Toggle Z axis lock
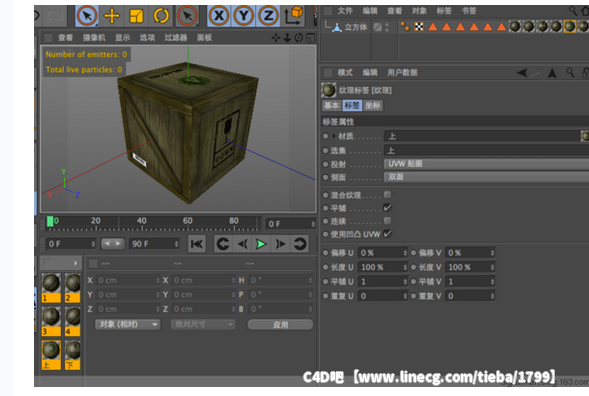Viewport: 589px width, 396px height. (268, 16)
